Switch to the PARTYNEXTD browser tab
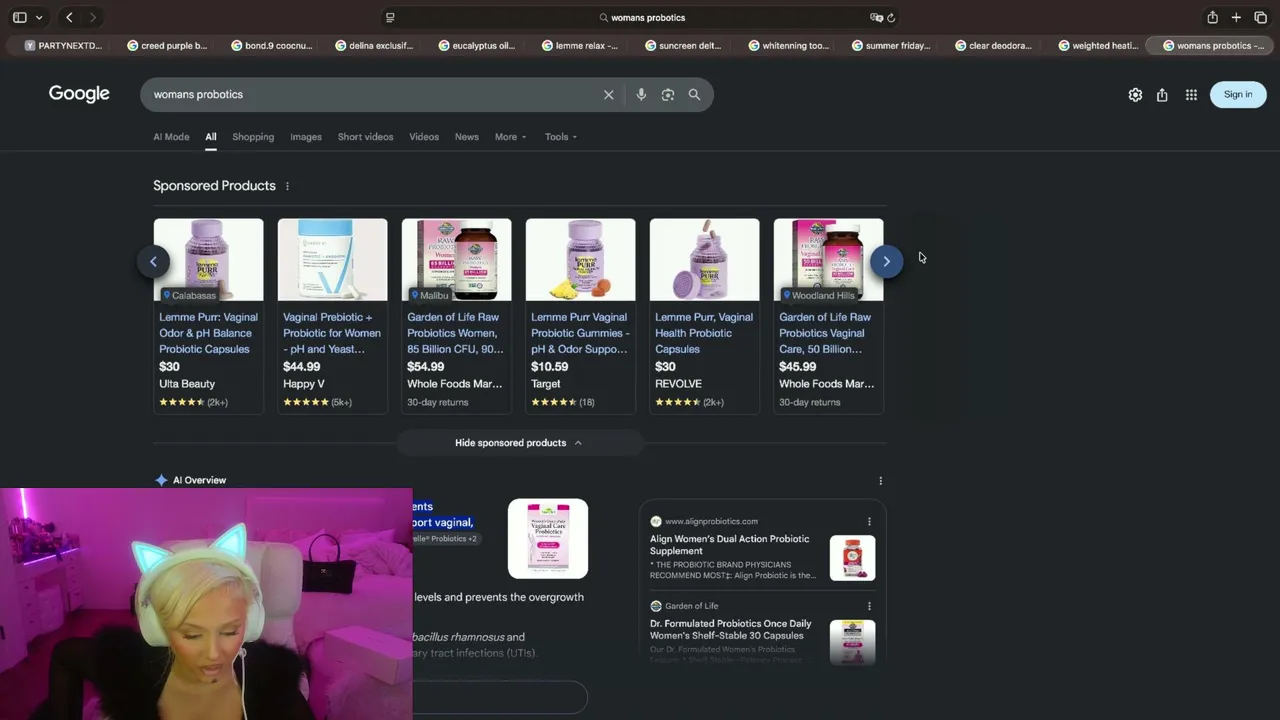The image size is (1280, 720). click(x=63, y=45)
